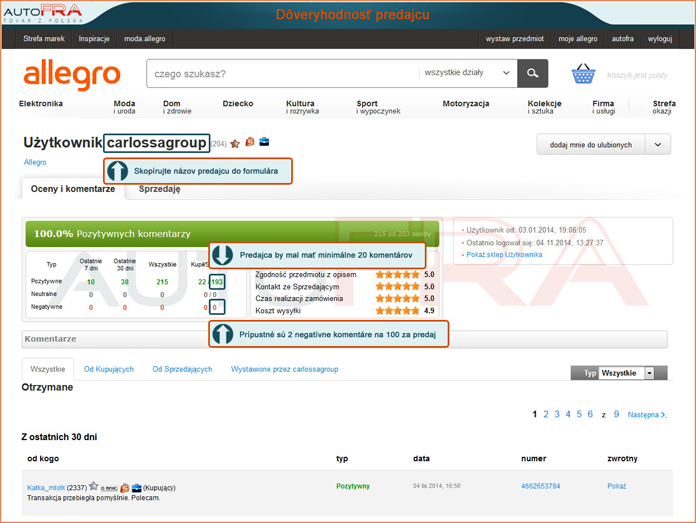
Task: Open the 'Kolekcje i sztuka' category
Action: [x=545, y=107]
